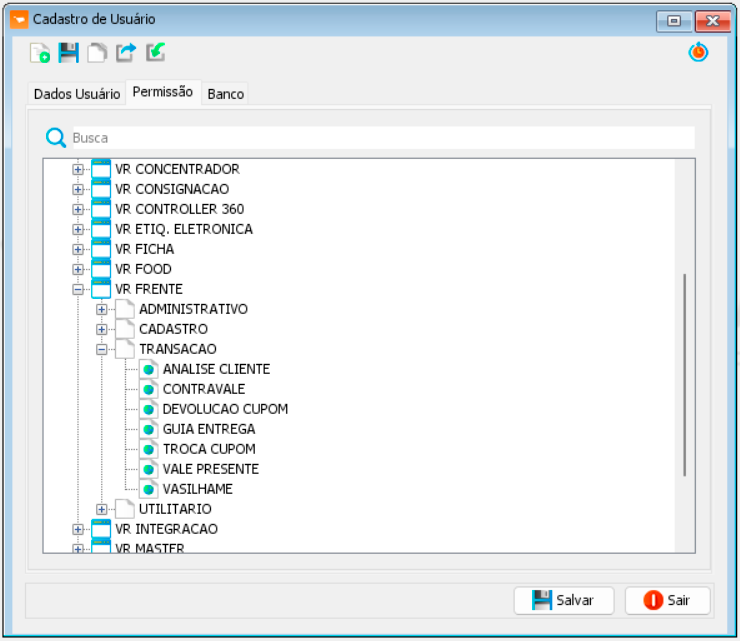Open the Banco tab
The image size is (740, 641).
225,94
